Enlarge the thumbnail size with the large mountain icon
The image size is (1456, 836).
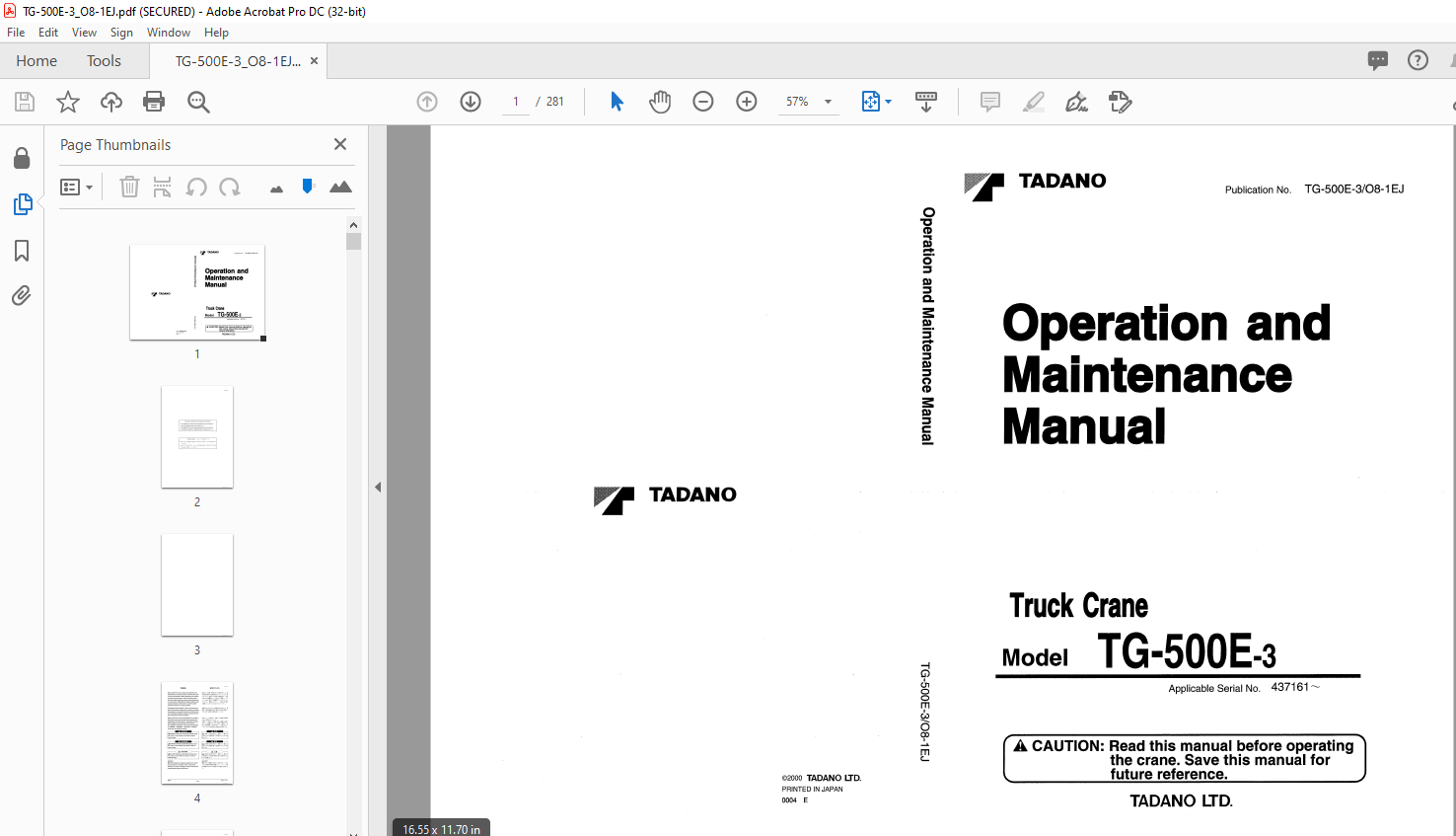pos(340,187)
